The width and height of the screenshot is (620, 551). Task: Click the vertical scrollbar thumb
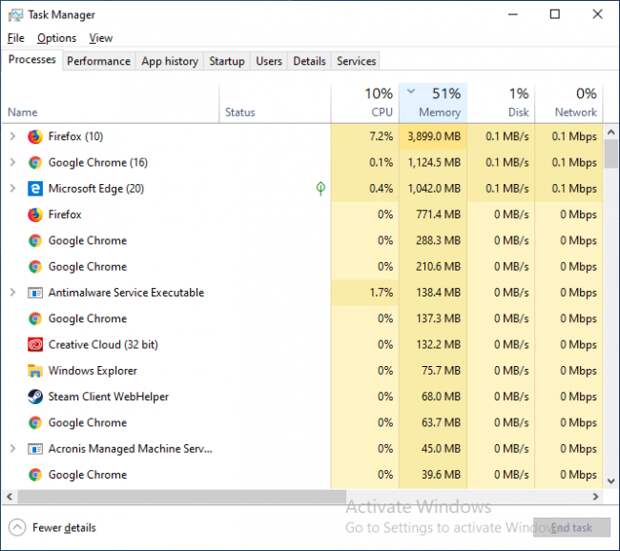coord(611,153)
